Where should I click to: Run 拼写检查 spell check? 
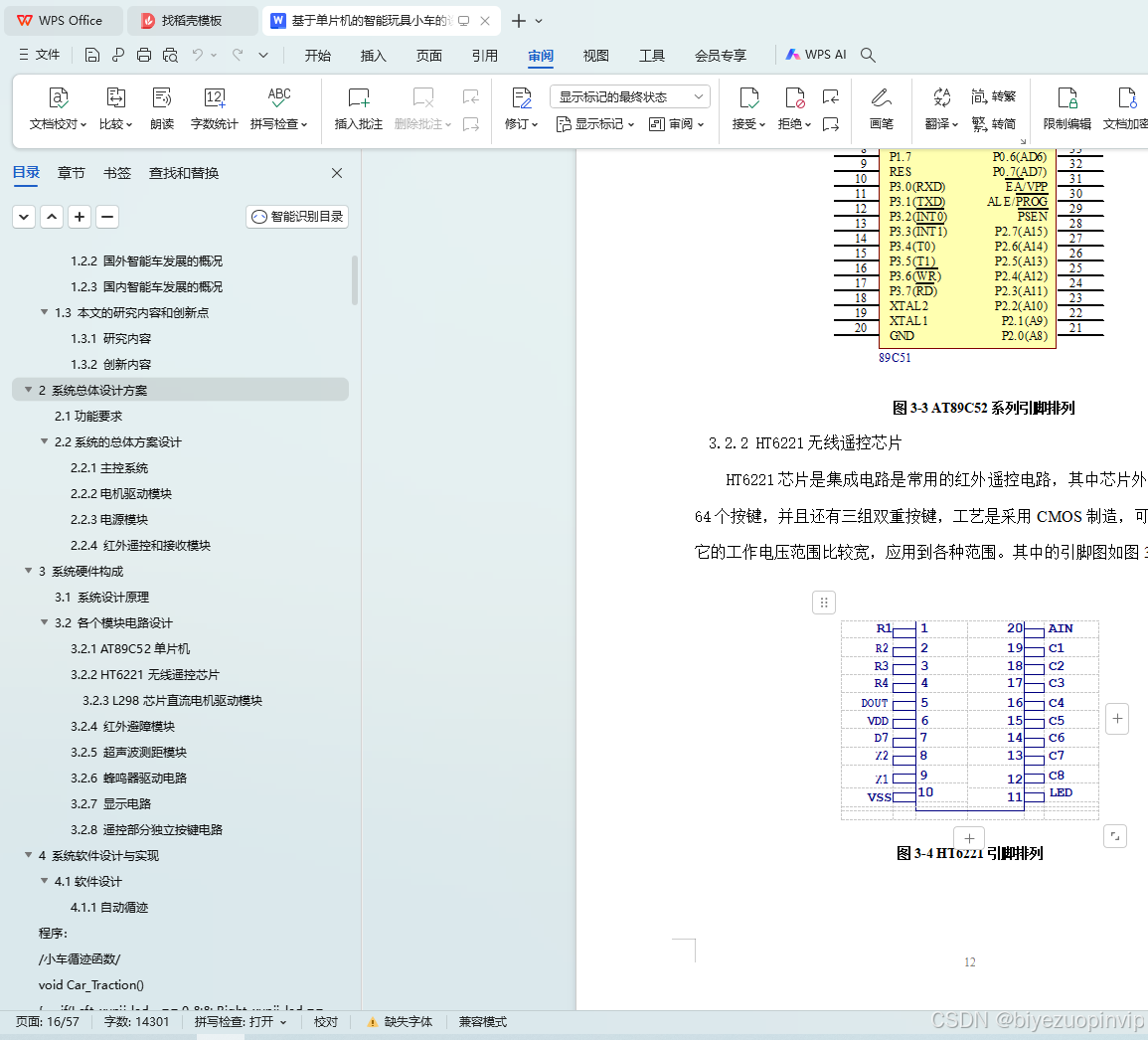coord(279,107)
